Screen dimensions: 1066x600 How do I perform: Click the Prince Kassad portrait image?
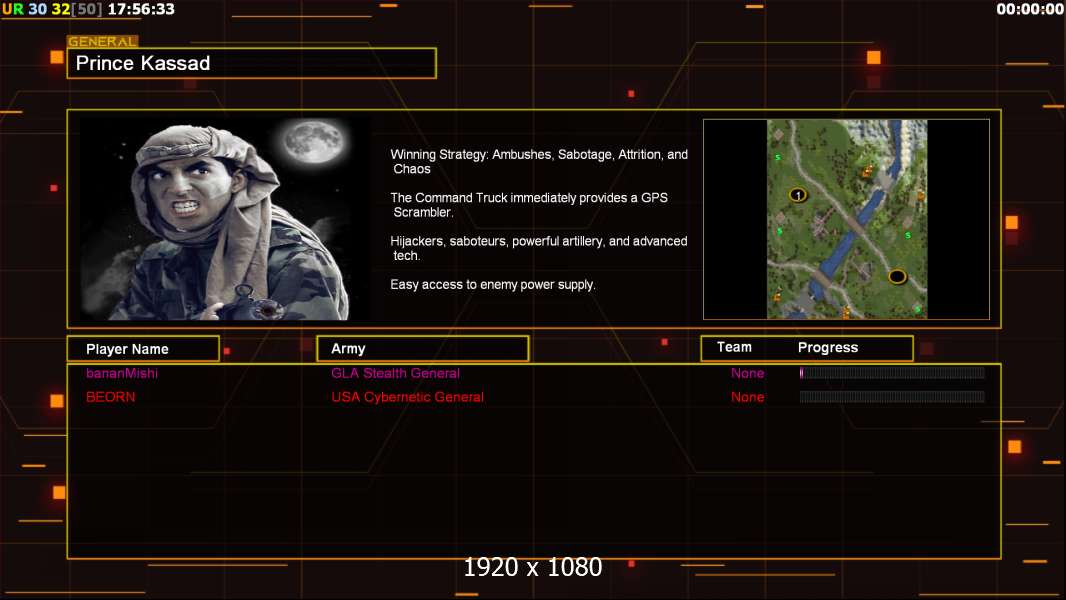point(225,218)
